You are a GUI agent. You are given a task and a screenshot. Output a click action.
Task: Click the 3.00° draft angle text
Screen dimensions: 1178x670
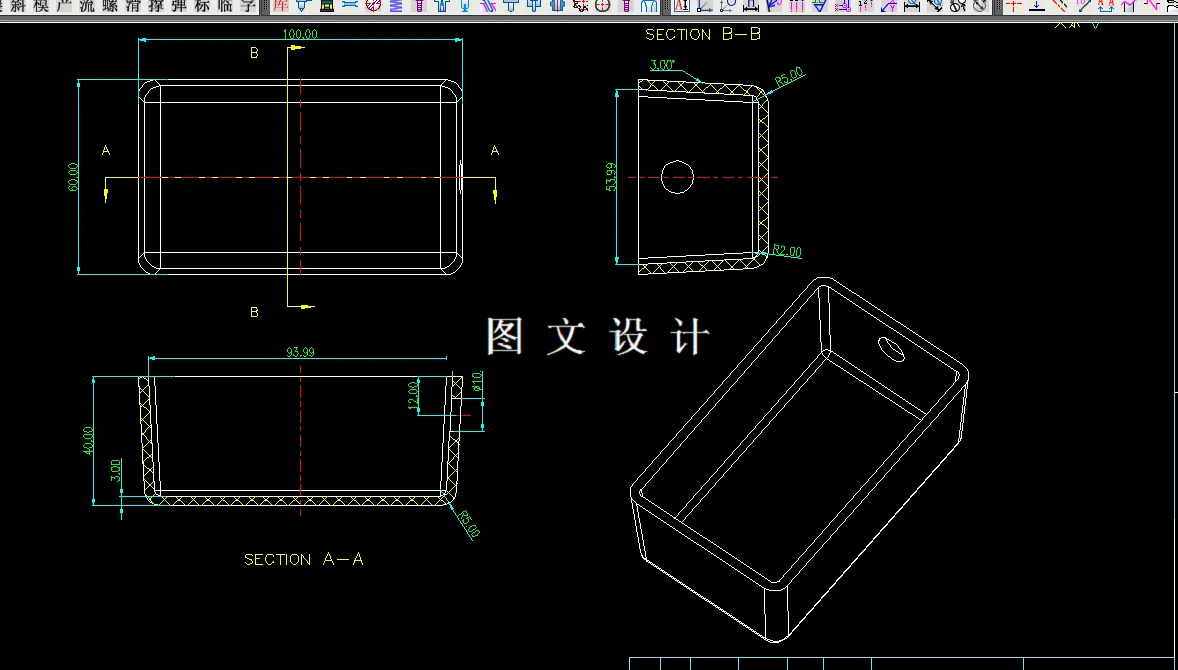663,65
